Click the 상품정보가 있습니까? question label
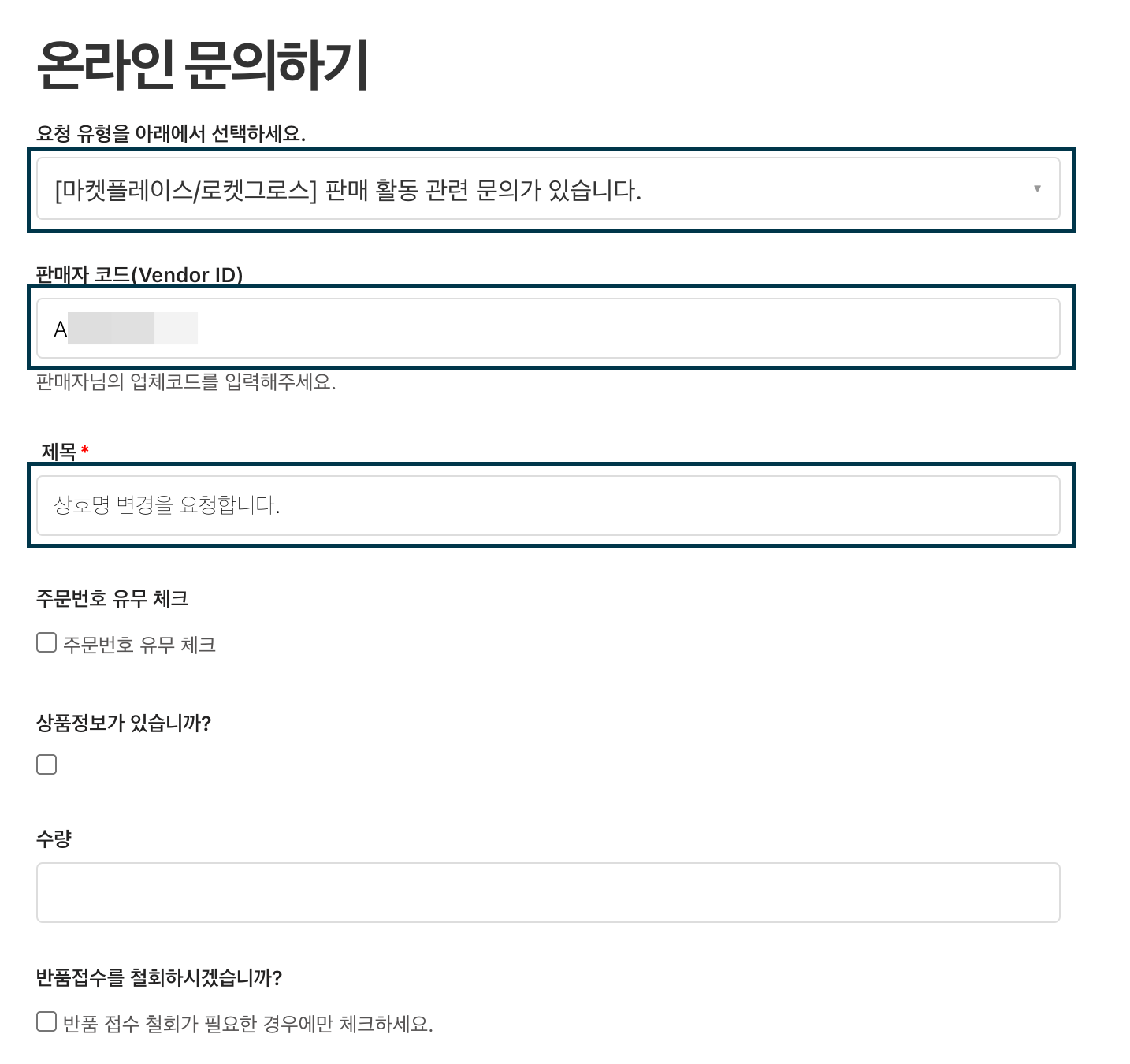The height and width of the screenshot is (1064, 1130). (123, 722)
